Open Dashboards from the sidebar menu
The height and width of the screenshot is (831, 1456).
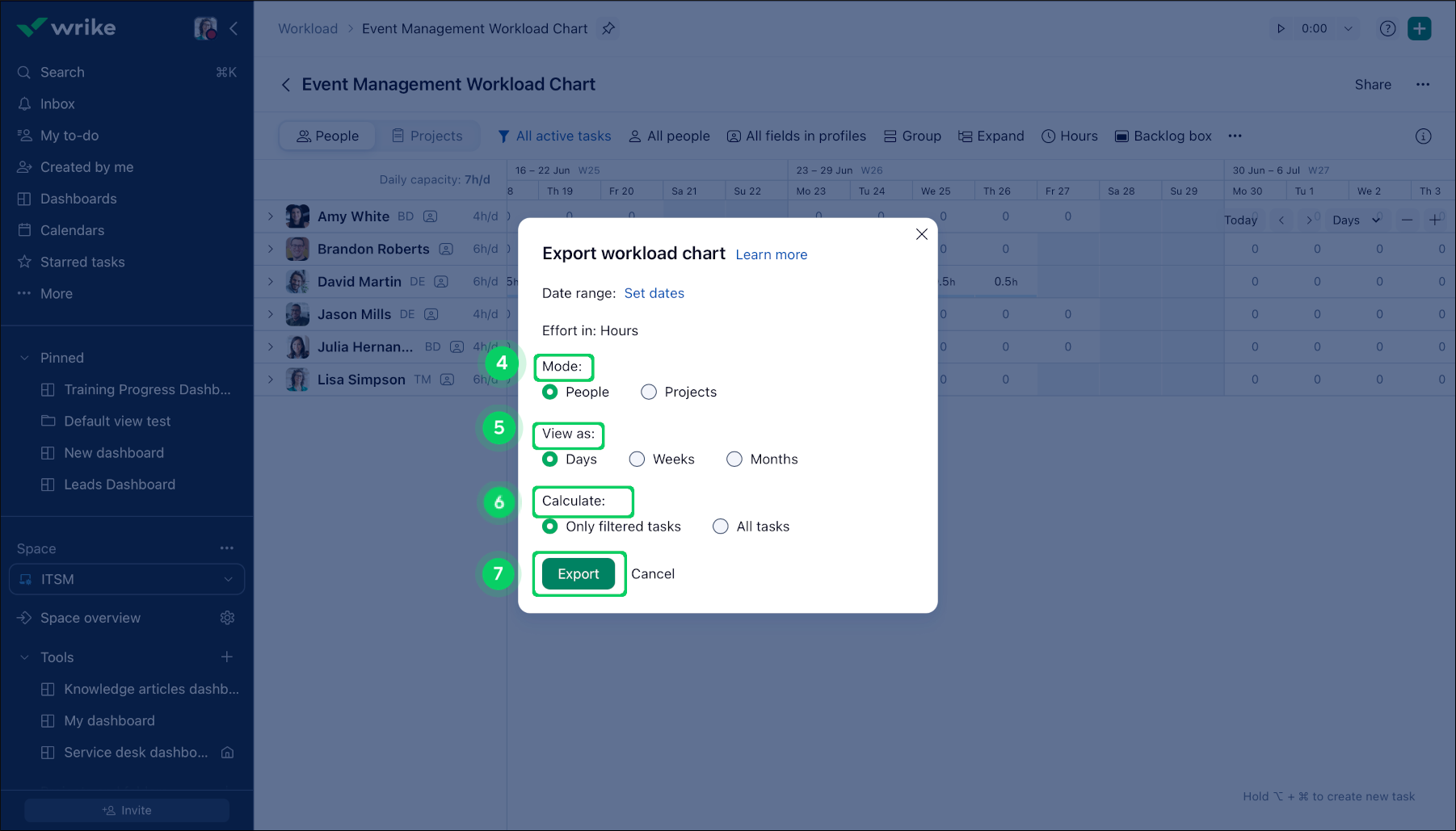click(x=78, y=199)
